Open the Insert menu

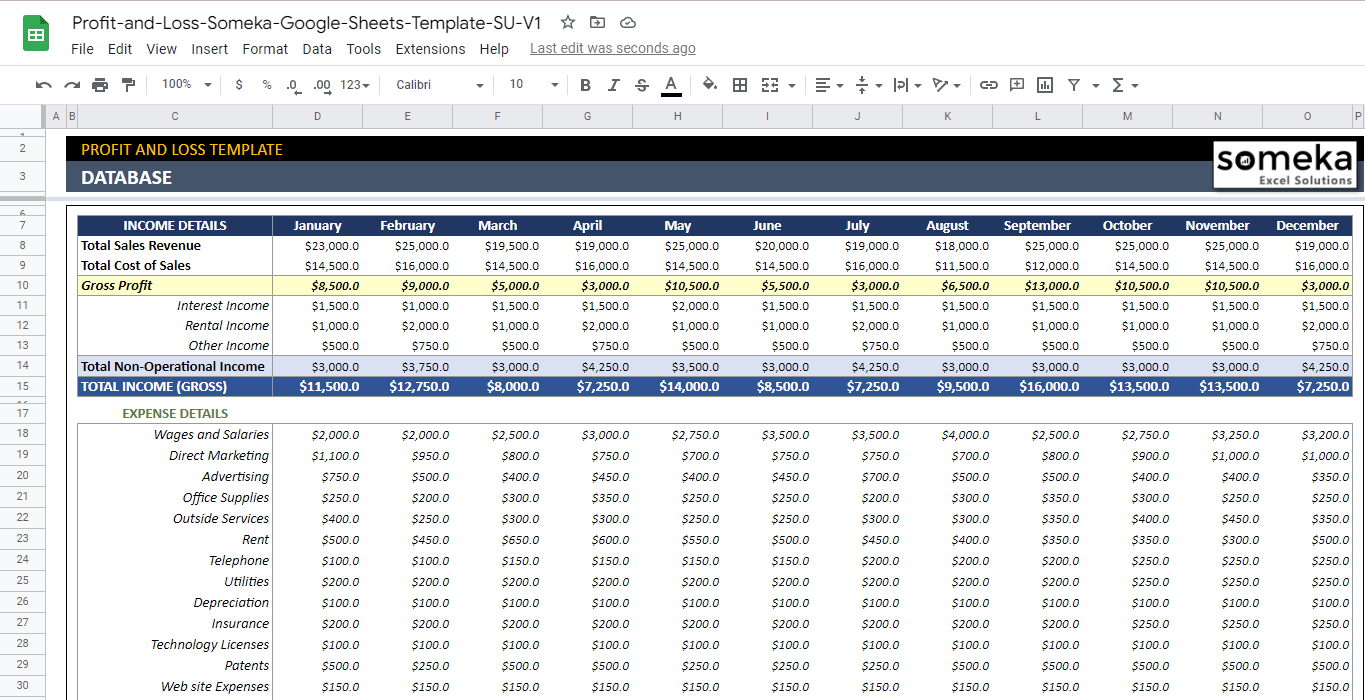tap(210, 49)
